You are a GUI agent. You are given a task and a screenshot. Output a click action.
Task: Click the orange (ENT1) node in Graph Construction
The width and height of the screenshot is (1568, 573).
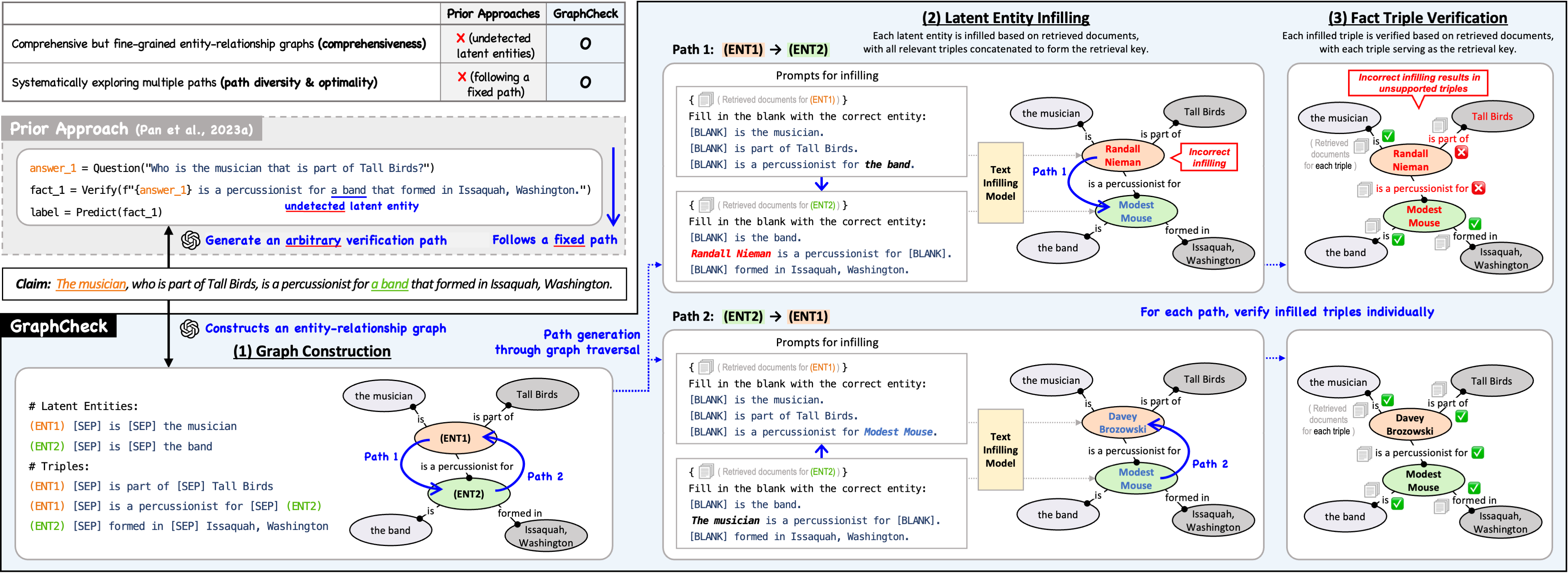(455, 438)
